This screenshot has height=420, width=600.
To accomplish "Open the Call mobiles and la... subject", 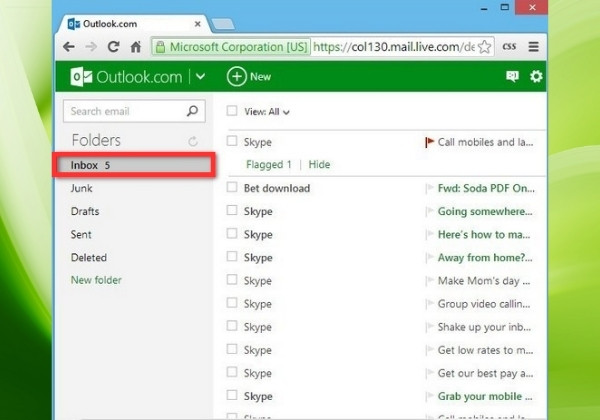I will point(485,142).
